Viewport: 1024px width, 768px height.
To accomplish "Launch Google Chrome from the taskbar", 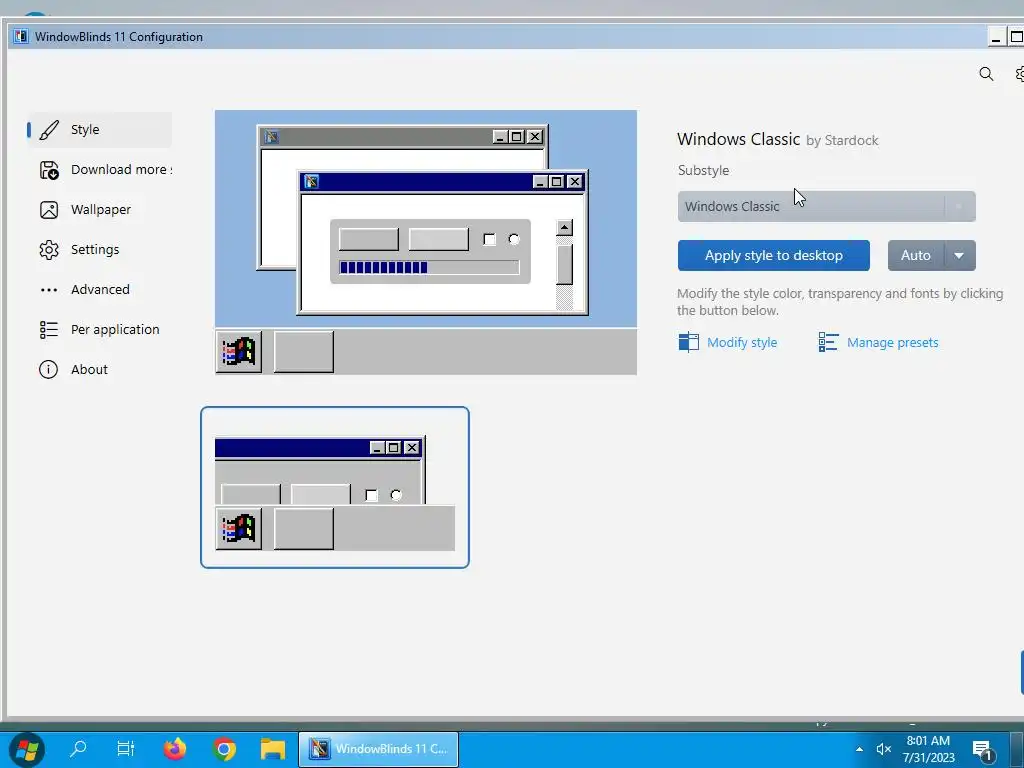I will coord(224,749).
